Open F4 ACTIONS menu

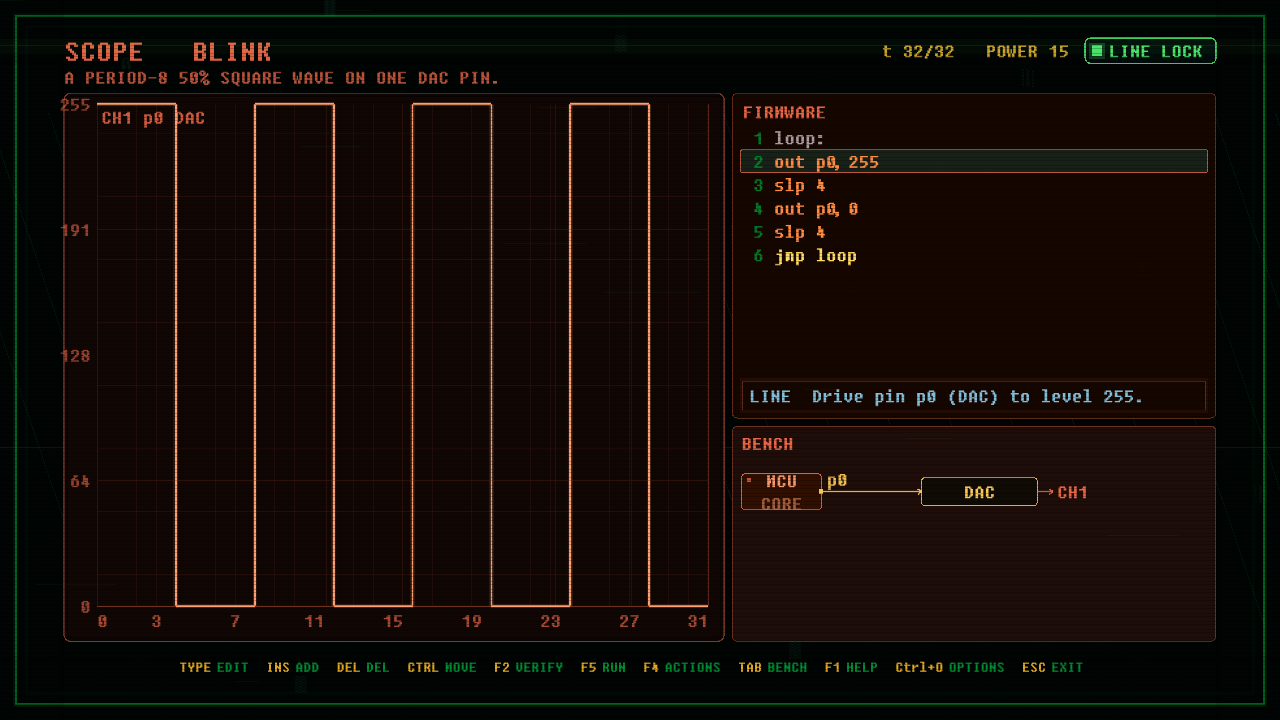(x=682, y=667)
